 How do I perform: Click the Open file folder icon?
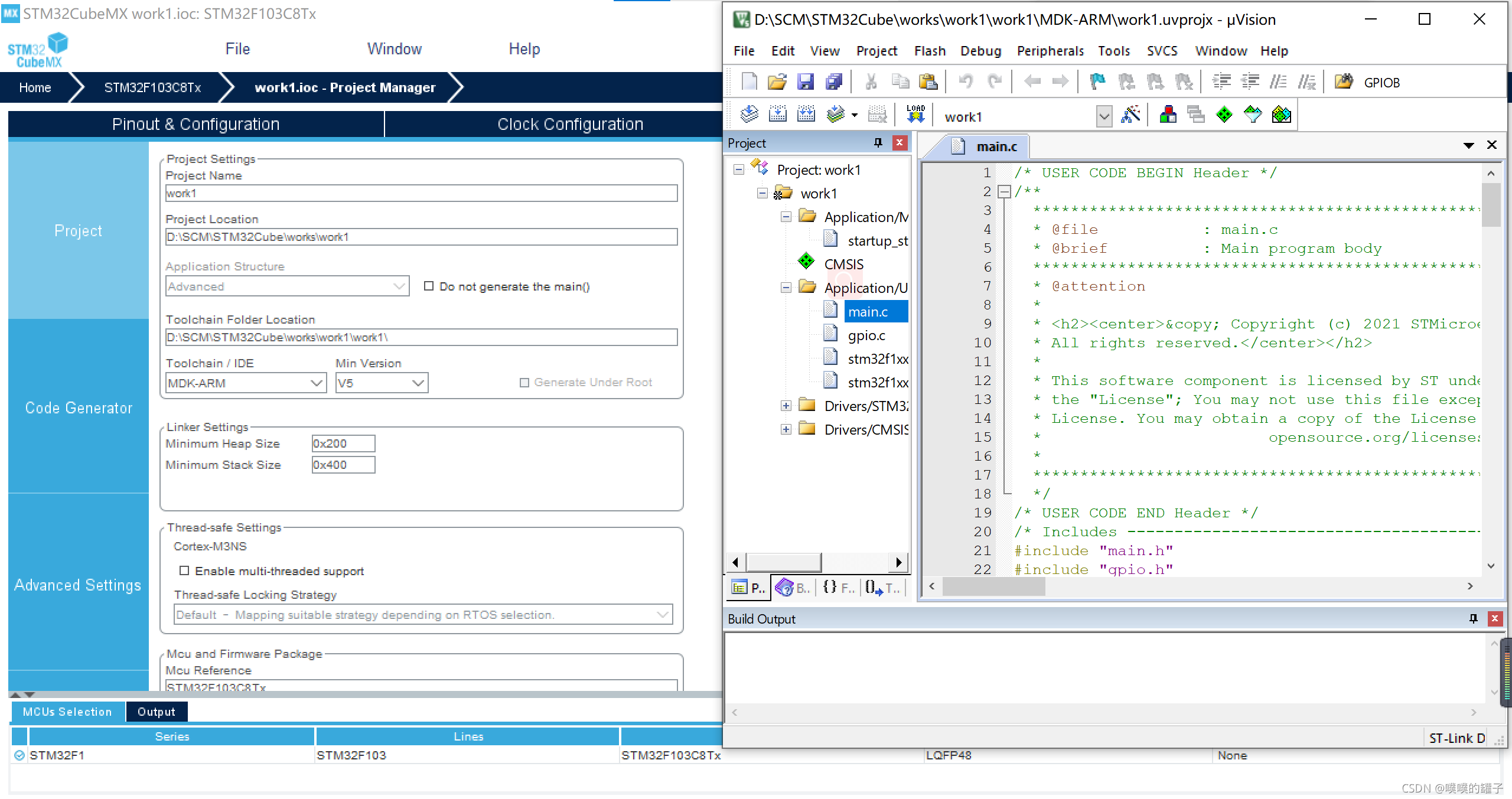(777, 81)
